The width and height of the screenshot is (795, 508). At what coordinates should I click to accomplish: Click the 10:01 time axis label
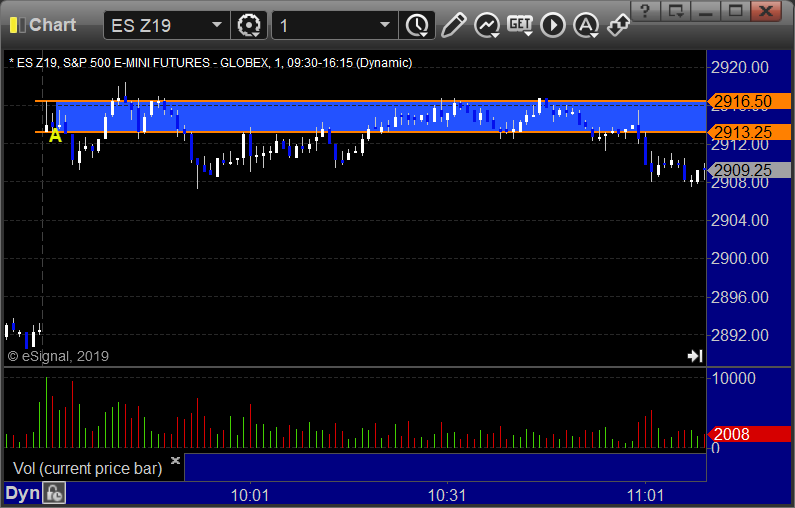coord(249,495)
